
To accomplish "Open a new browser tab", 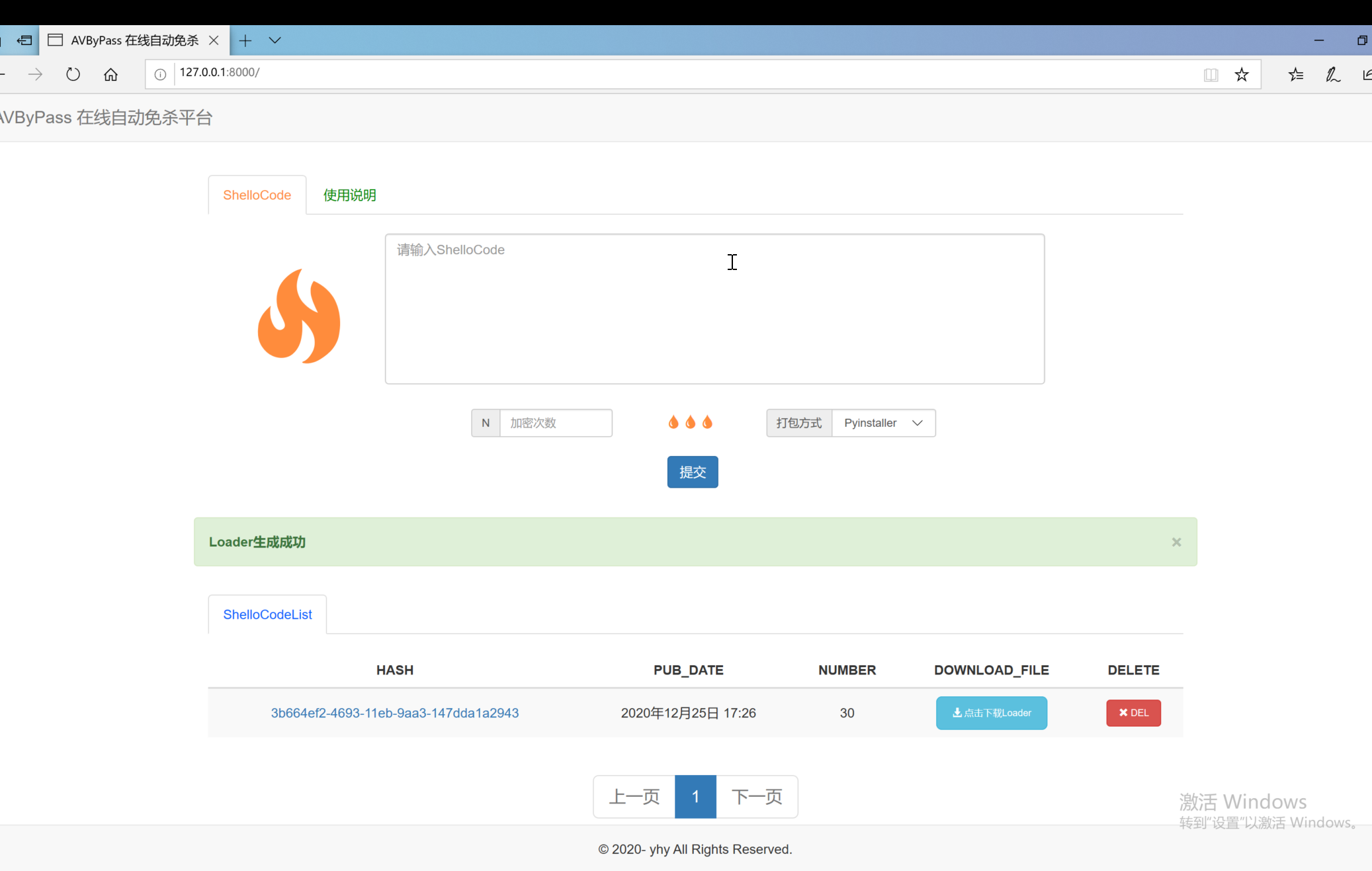I will click(x=245, y=40).
